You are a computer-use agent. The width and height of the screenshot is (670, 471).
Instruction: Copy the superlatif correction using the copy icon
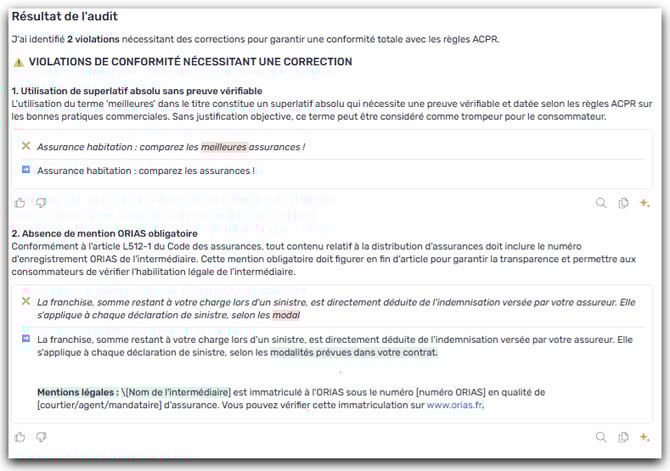(x=623, y=203)
